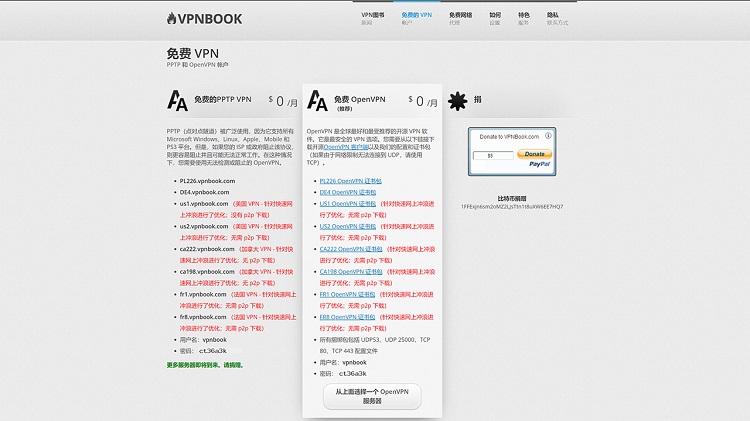Select the 免费的 VPN nav tab
750x421 pixels.
coord(416,18)
